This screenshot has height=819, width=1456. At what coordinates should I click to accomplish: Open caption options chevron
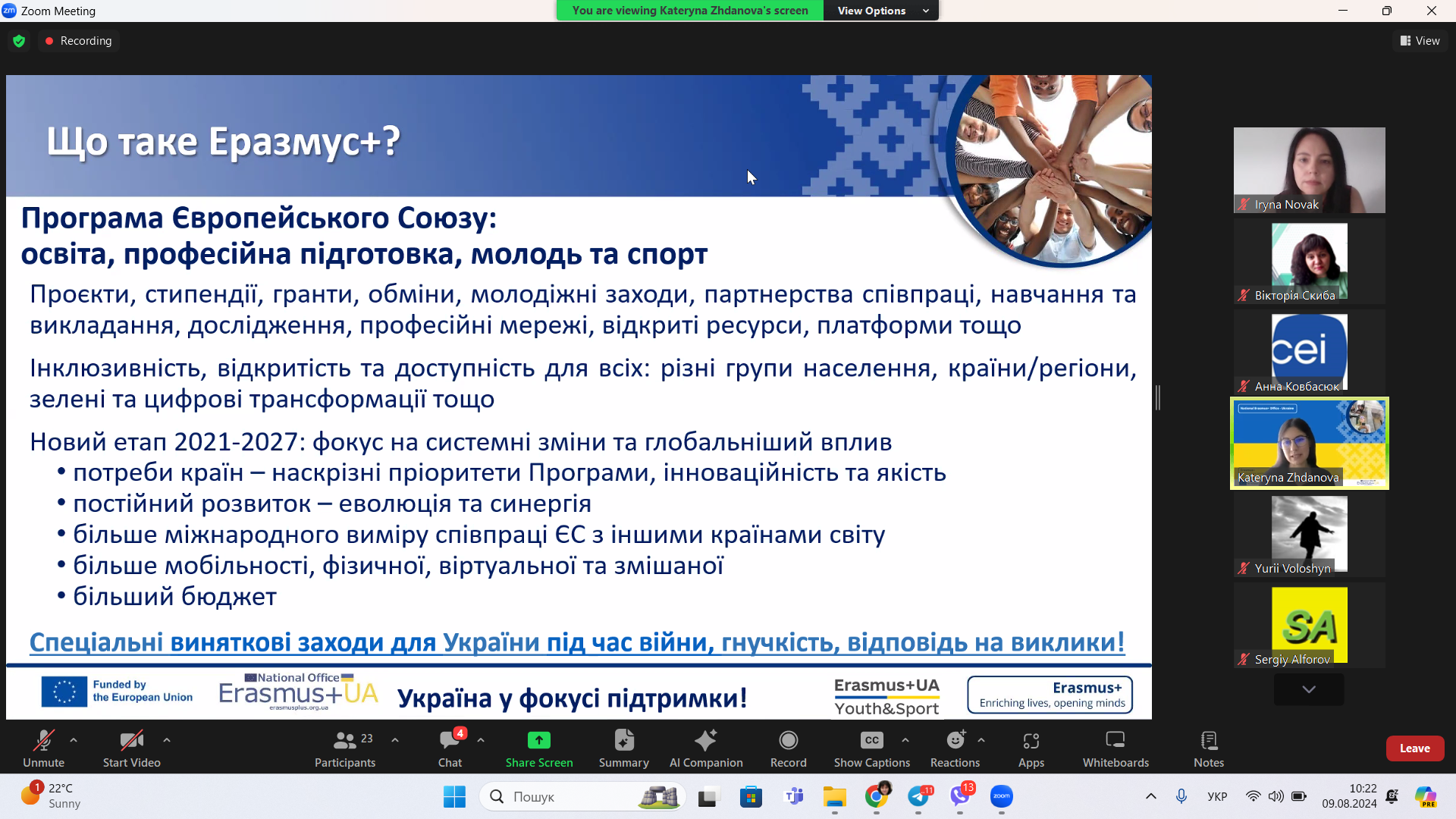pos(905,740)
